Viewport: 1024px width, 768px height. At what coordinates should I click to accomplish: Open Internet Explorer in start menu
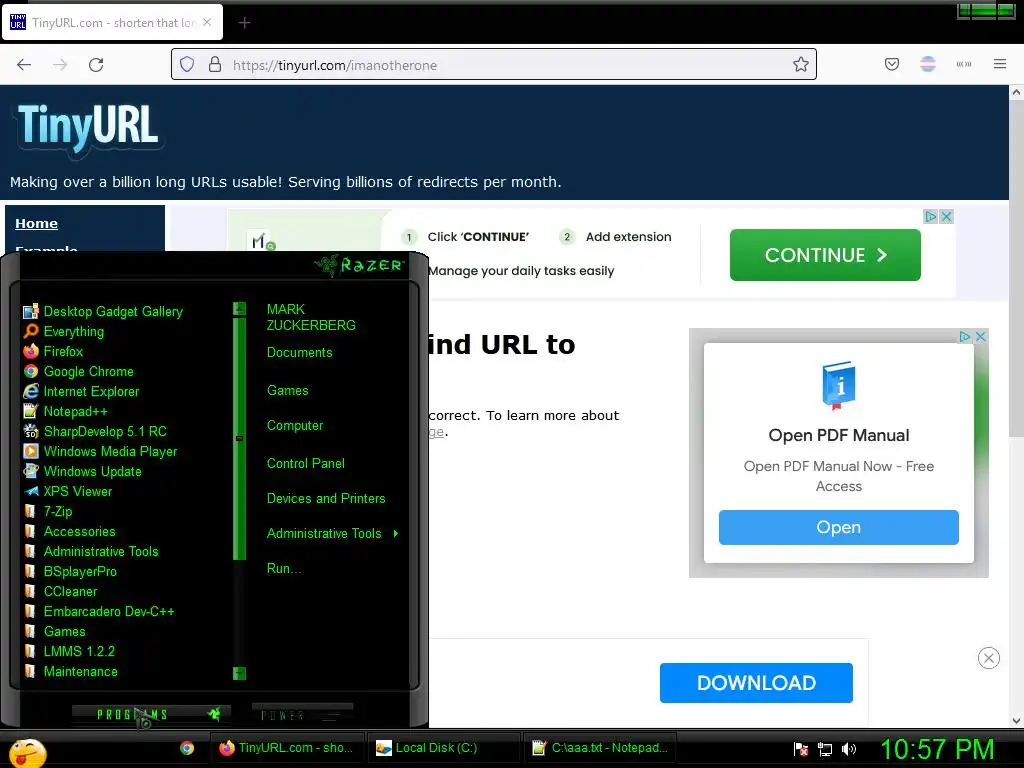(82, 392)
